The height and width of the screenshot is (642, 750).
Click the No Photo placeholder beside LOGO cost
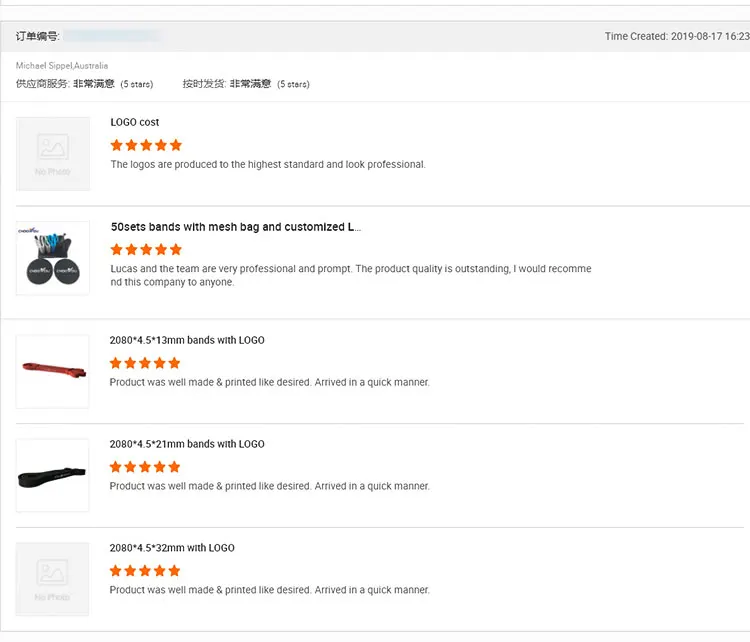click(53, 153)
